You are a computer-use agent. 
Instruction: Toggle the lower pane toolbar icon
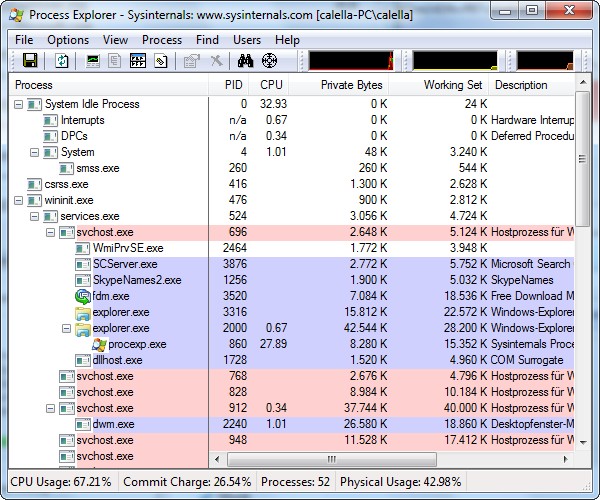(x=138, y=60)
